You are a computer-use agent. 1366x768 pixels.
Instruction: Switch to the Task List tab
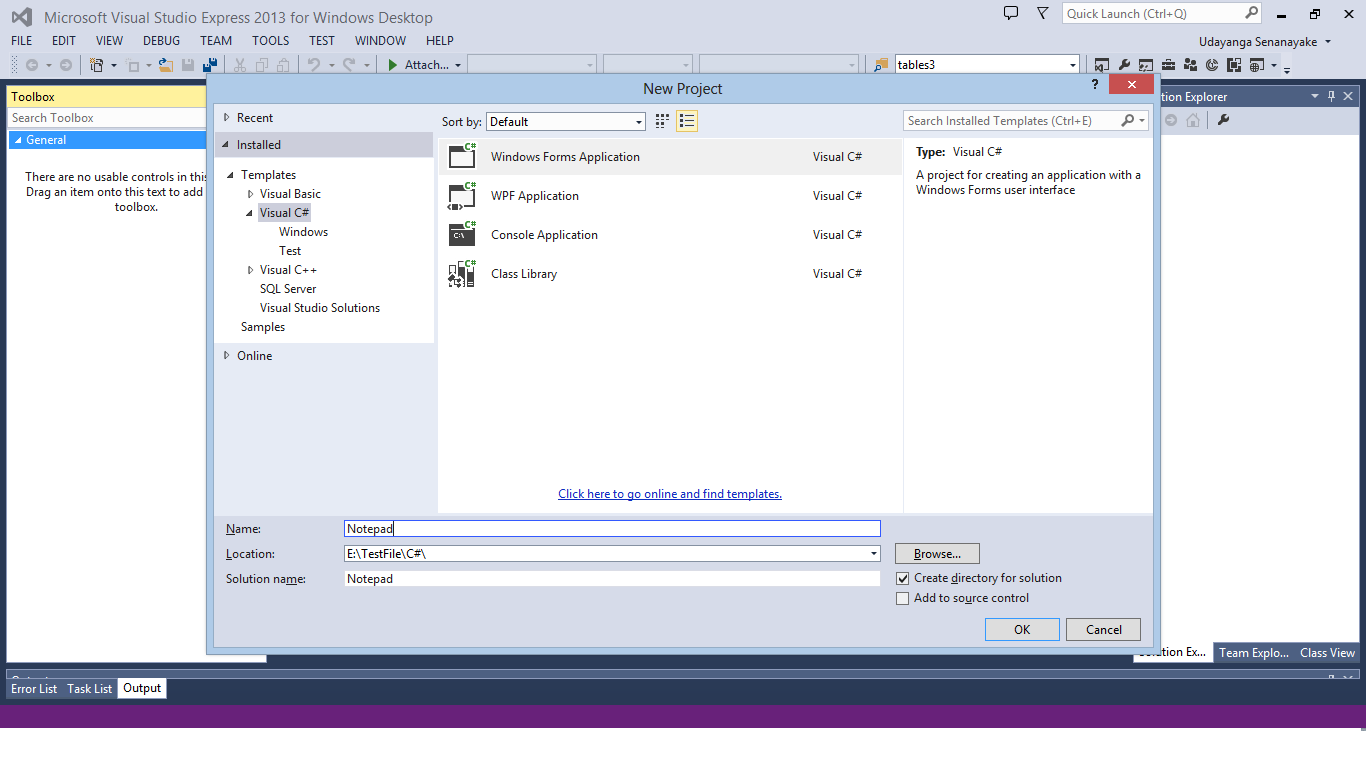click(x=90, y=689)
